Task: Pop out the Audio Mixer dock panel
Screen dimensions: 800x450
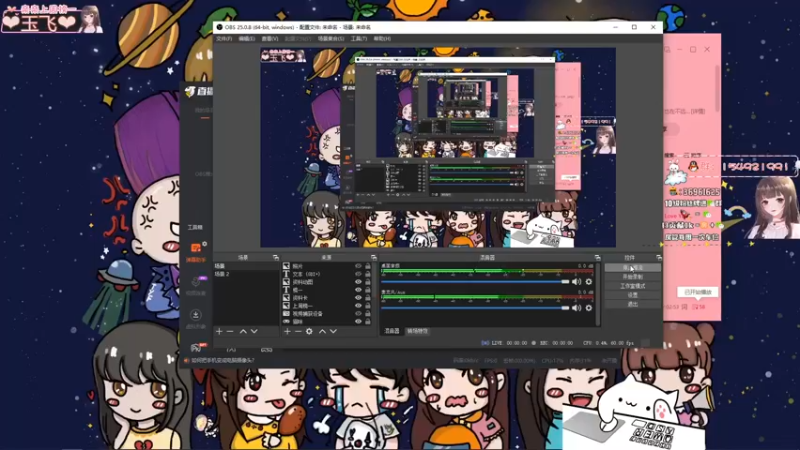Action: [597, 258]
